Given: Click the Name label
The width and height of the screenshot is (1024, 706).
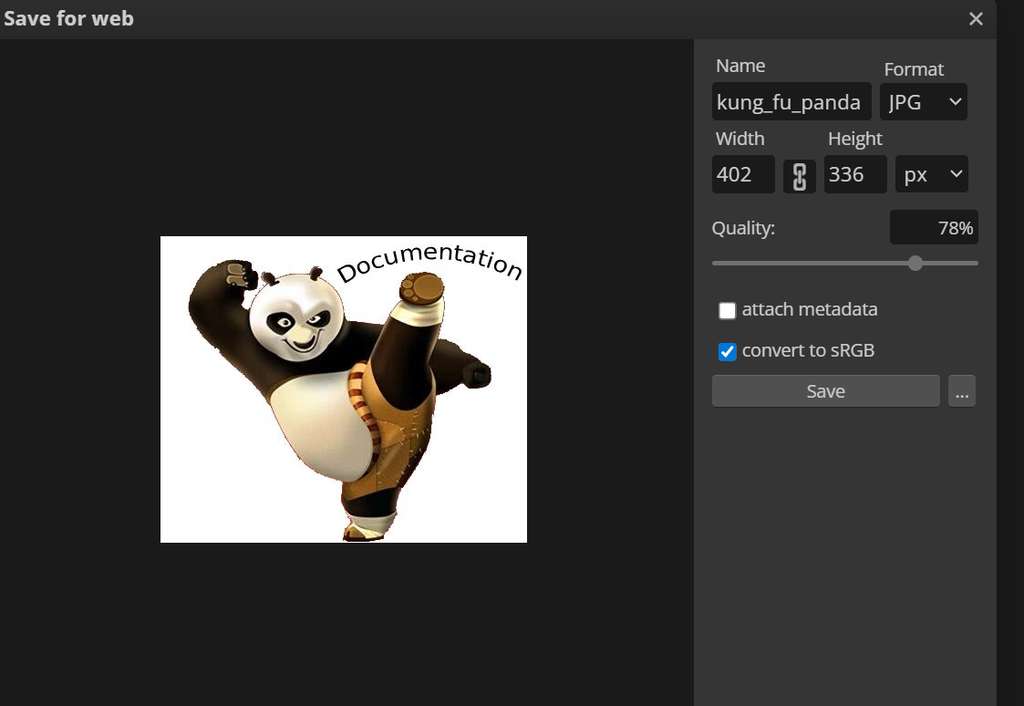Looking at the screenshot, I should [741, 66].
